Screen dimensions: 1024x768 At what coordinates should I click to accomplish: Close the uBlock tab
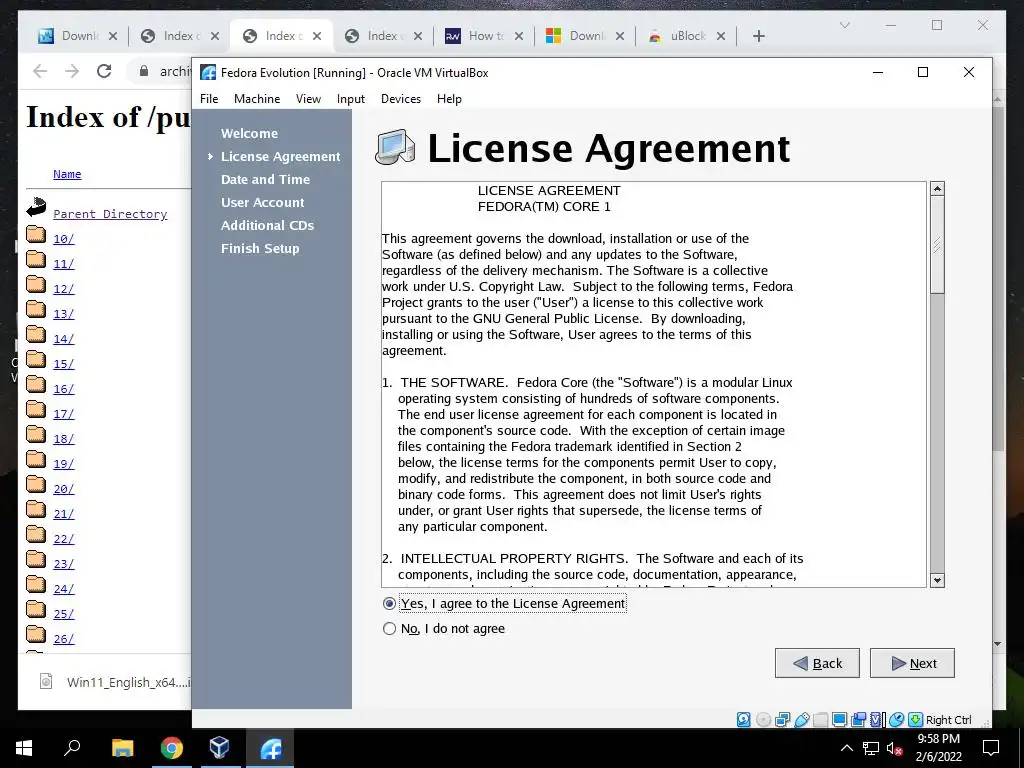[x=721, y=36]
